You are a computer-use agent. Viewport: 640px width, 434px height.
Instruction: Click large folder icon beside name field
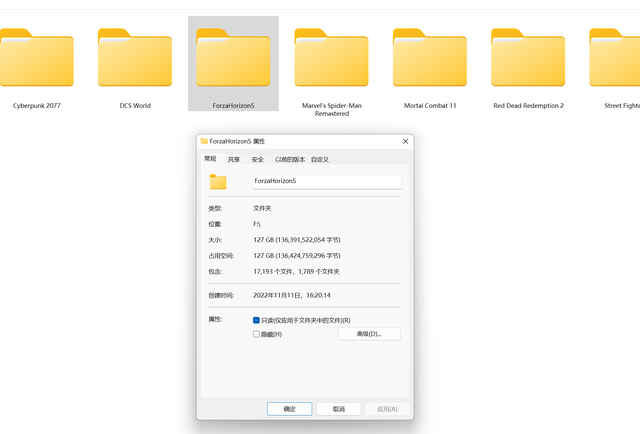tap(218, 182)
